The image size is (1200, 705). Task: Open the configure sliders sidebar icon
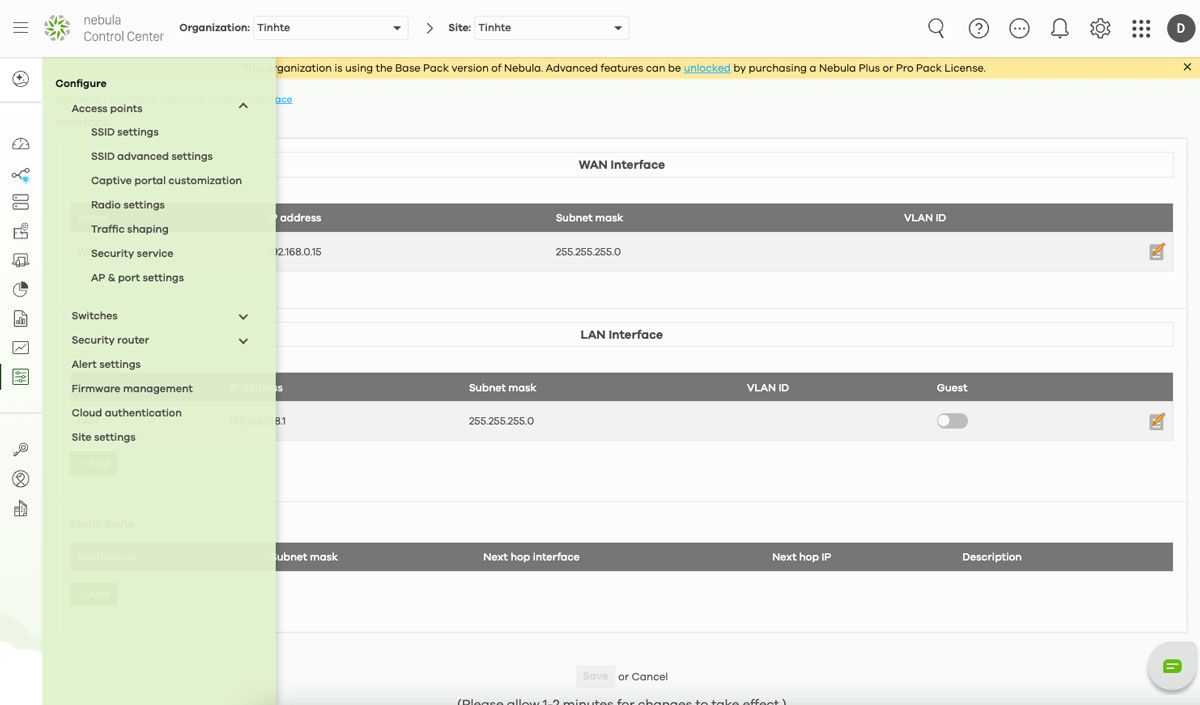click(x=20, y=377)
